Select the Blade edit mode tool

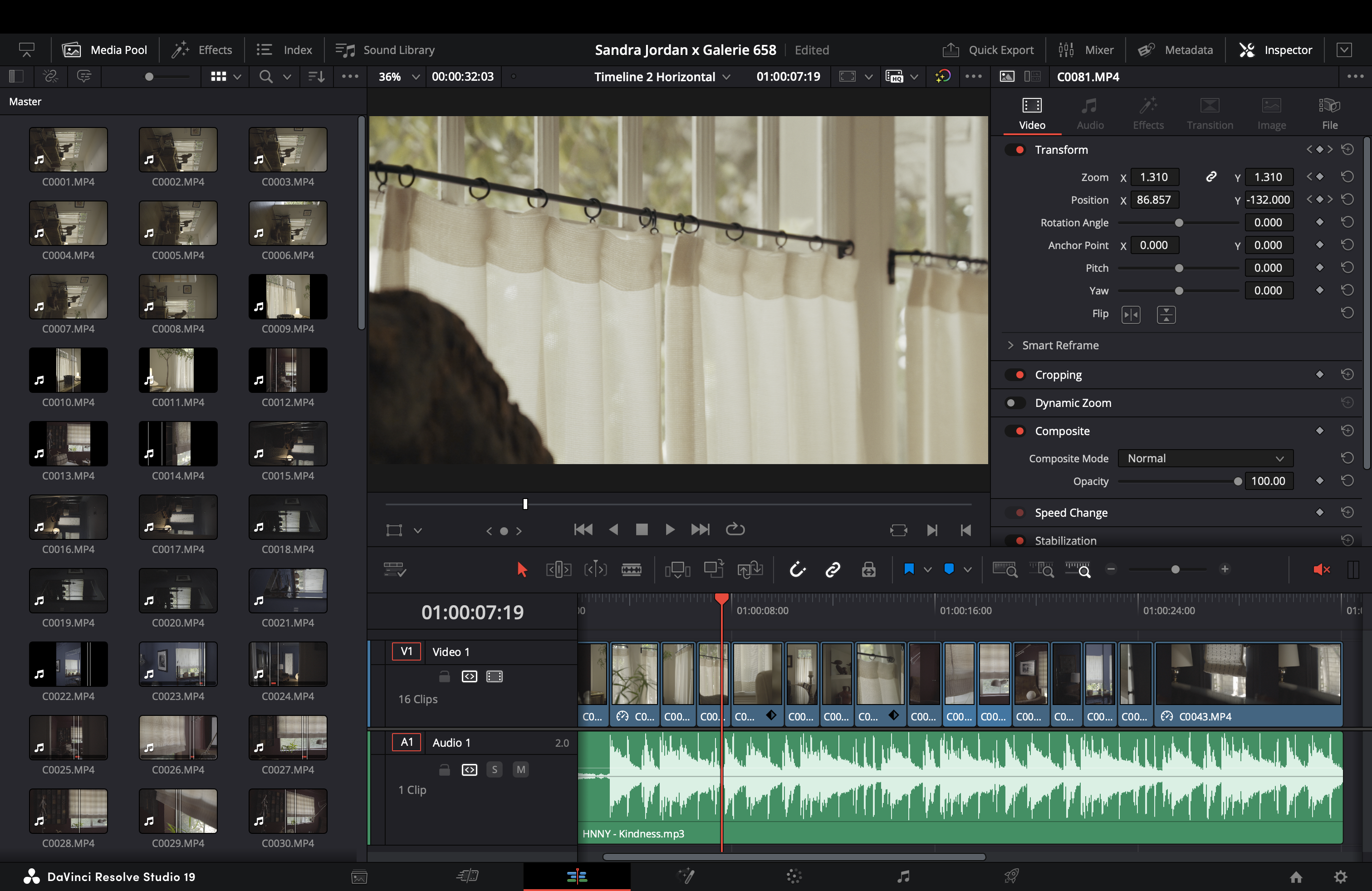(631, 569)
